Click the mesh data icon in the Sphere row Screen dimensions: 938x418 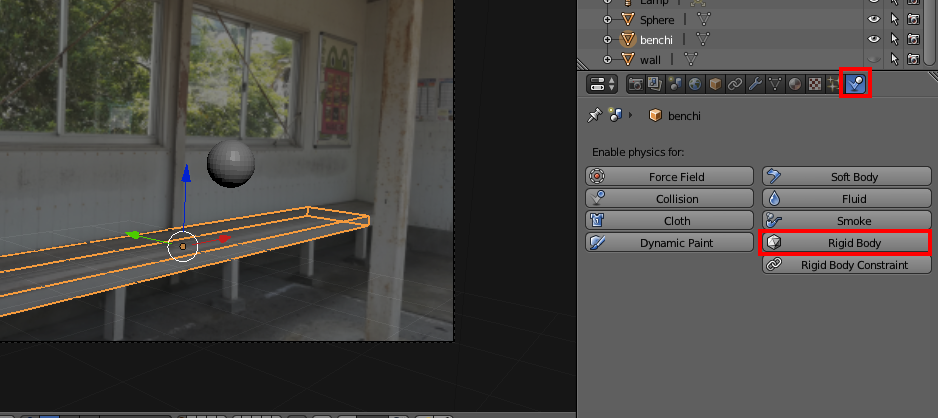[x=704, y=20]
